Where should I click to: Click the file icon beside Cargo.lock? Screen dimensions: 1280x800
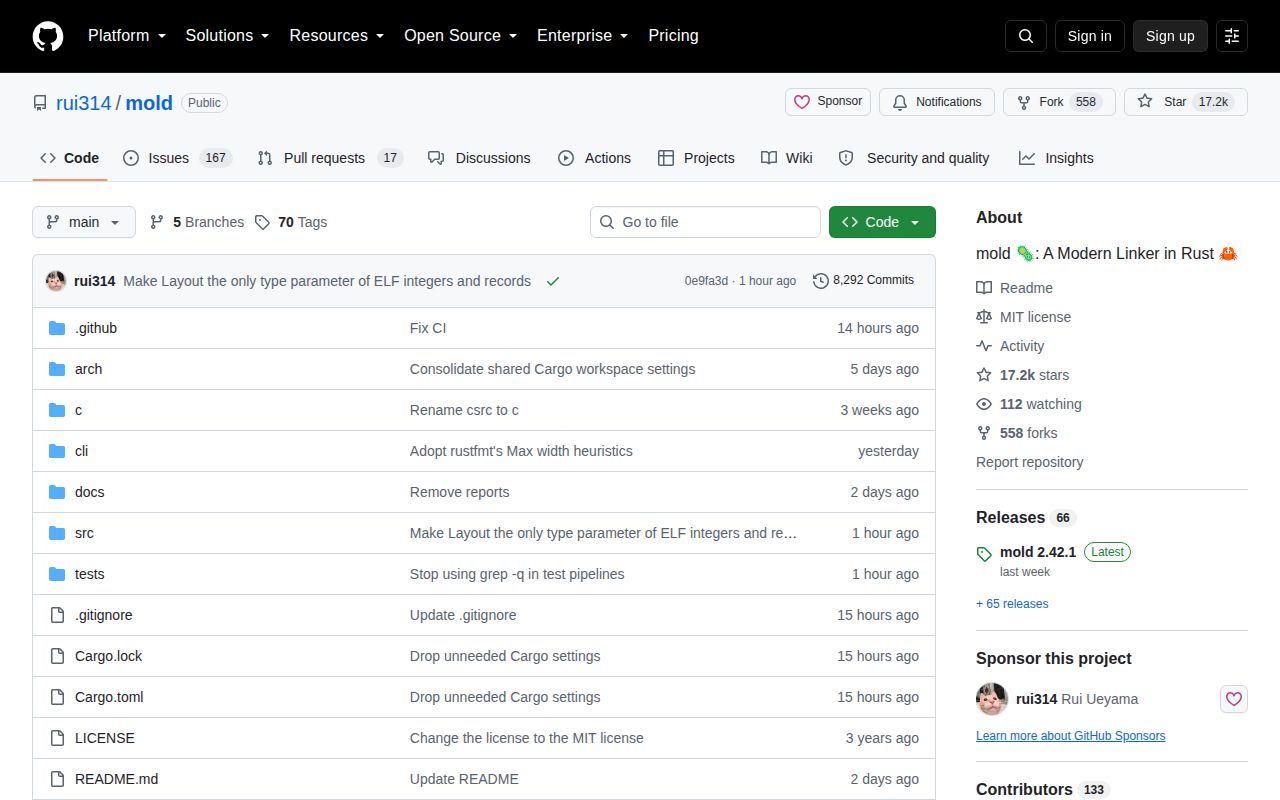tap(57, 656)
